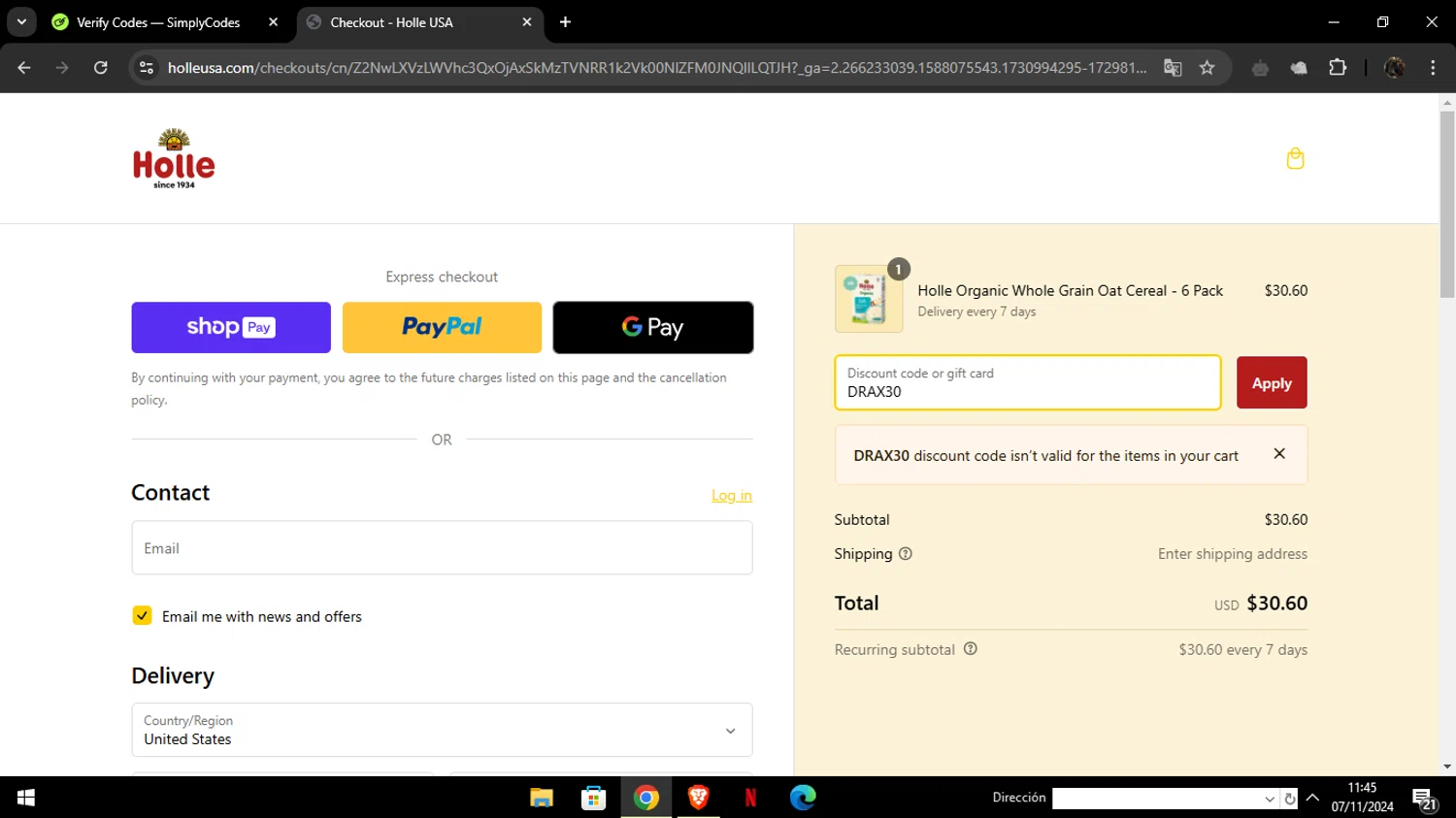Image resolution: width=1456 pixels, height=818 pixels.
Task: Open Microsoft Edge from the taskbar
Action: (x=803, y=798)
